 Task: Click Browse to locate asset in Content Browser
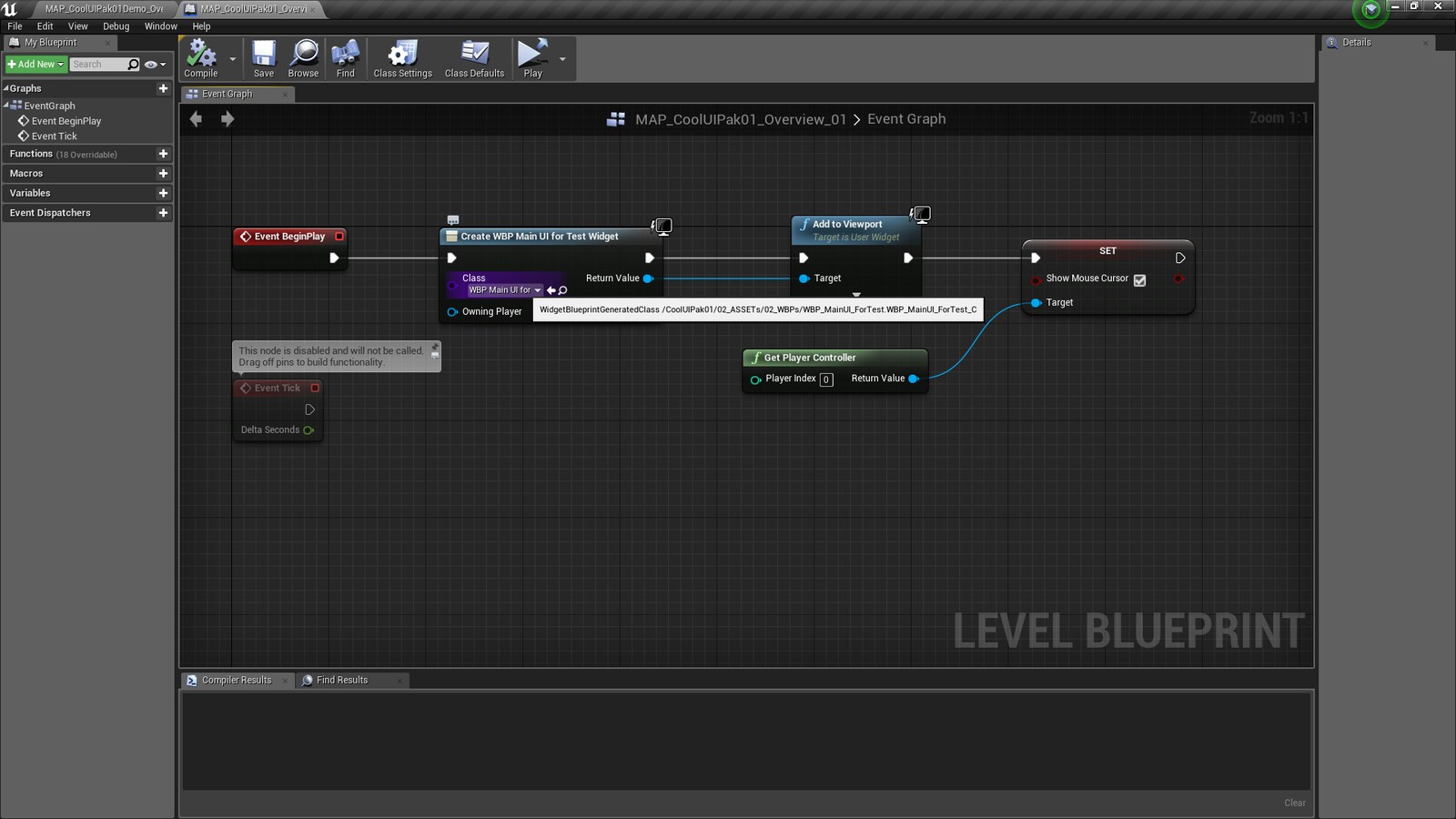[x=303, y=56]
